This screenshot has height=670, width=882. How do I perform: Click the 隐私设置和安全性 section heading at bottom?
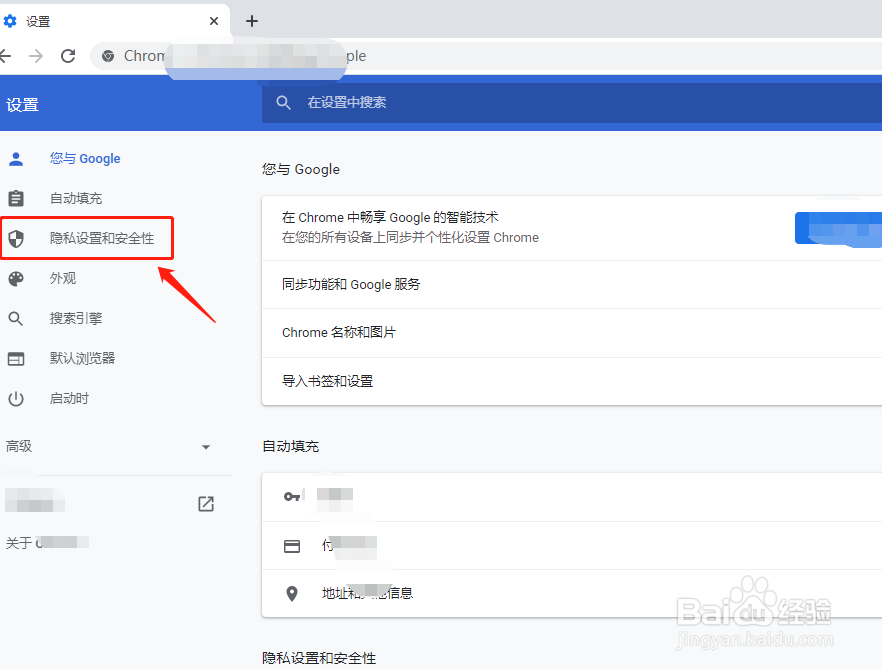pyautogui.click(x=319, y=658)
